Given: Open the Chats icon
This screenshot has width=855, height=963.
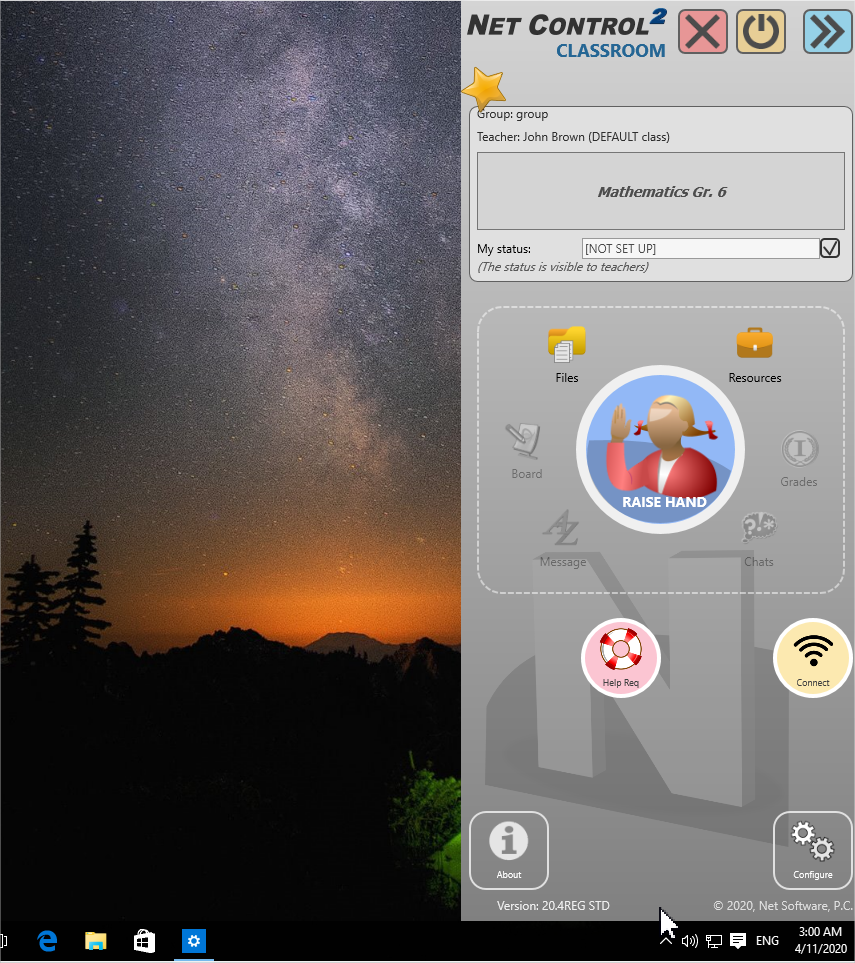Looking at the screenshot, I should 759,539.
